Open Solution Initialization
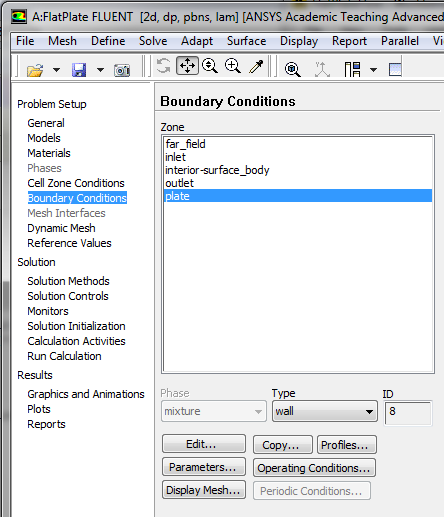The width and height of the screenshot is (444, 517). pos(76,326)
